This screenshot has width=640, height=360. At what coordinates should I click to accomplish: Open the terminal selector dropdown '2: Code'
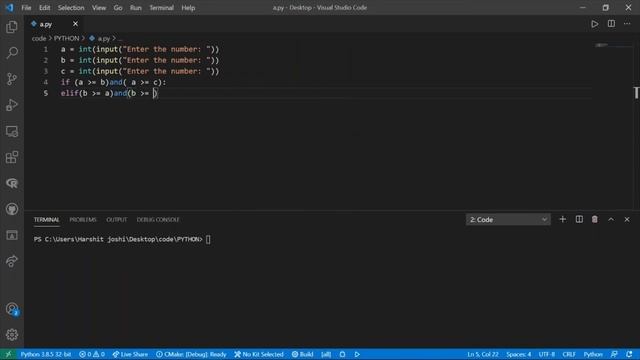(x=508, y=220)
